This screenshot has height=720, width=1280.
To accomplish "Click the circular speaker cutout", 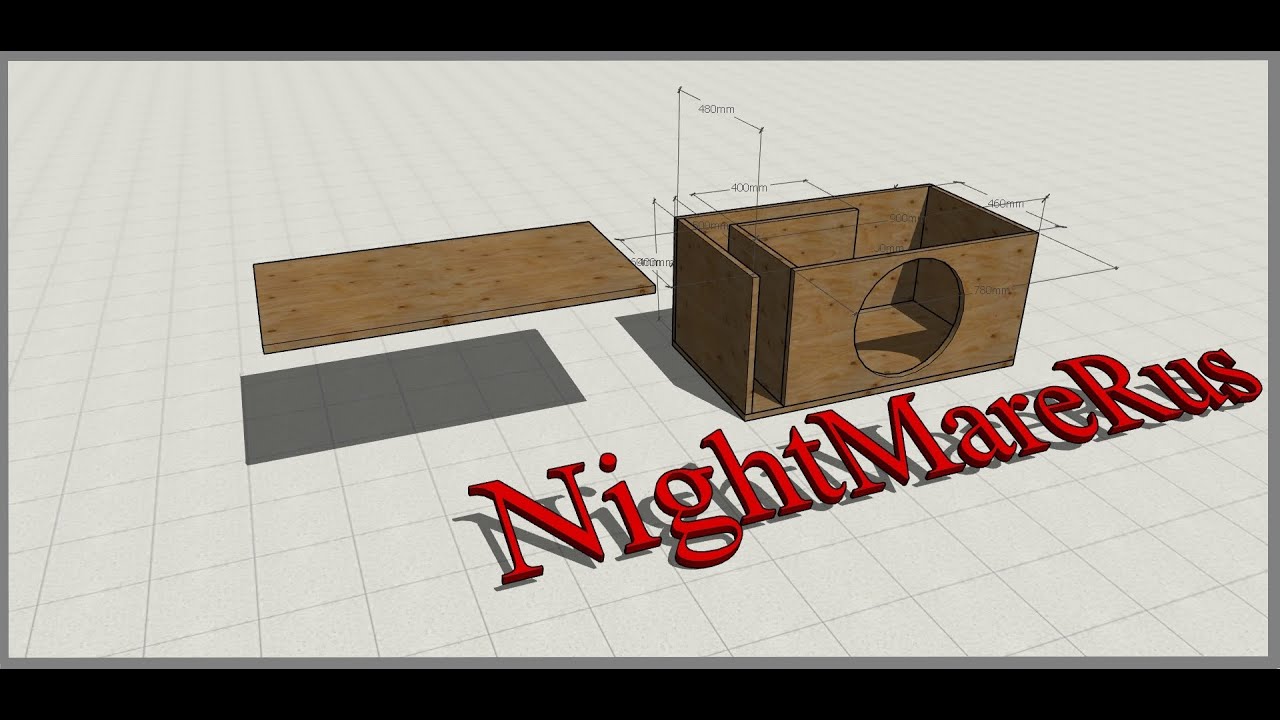I will click(909, 316).
